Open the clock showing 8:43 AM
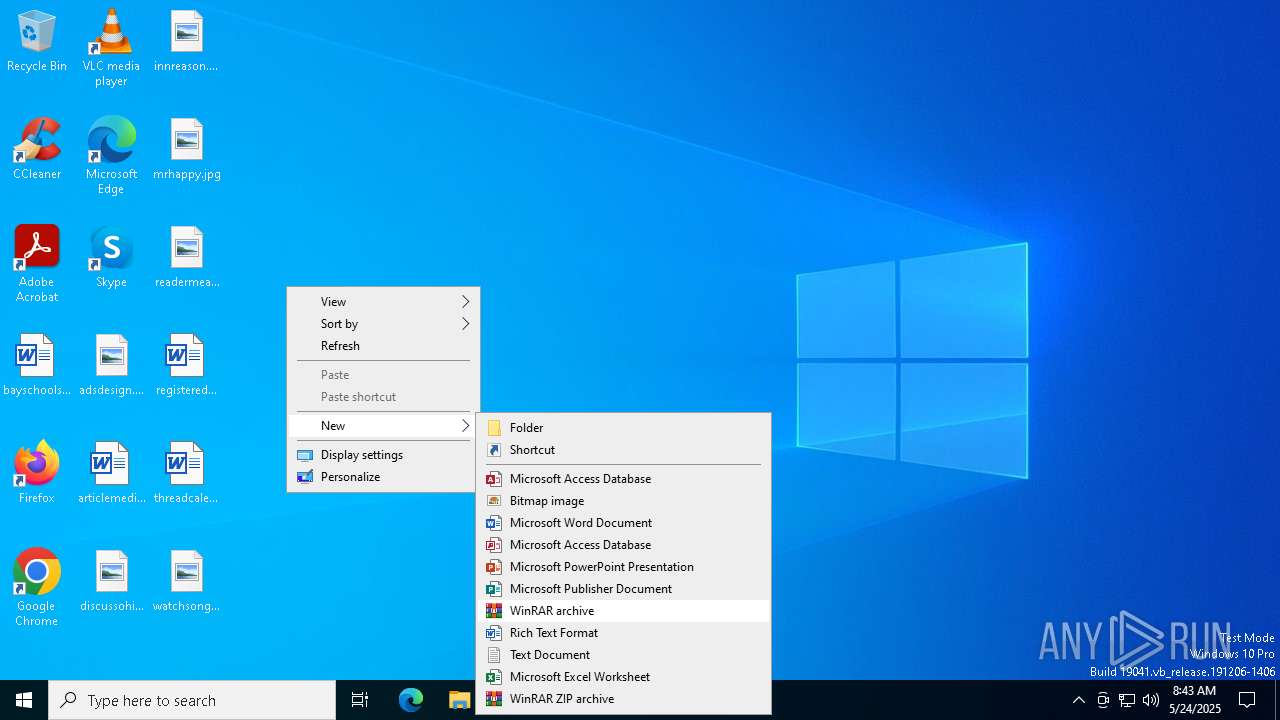 (1194, 700)
